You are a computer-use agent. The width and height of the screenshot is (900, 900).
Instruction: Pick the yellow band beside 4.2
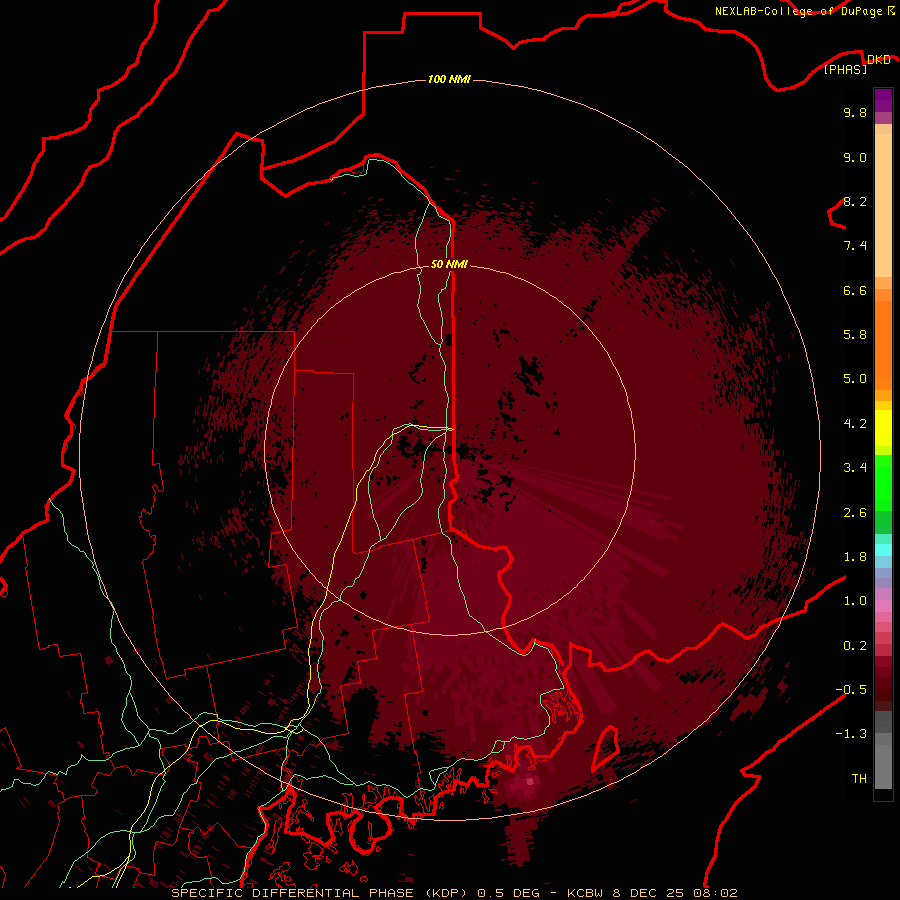coord(883,428)
